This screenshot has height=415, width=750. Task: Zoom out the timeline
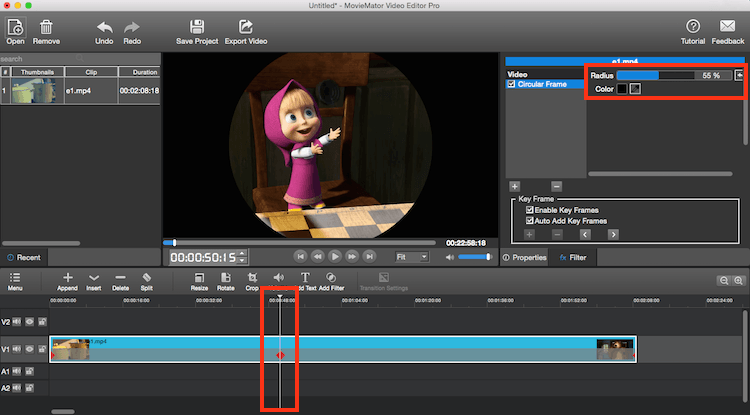[724, 281]
